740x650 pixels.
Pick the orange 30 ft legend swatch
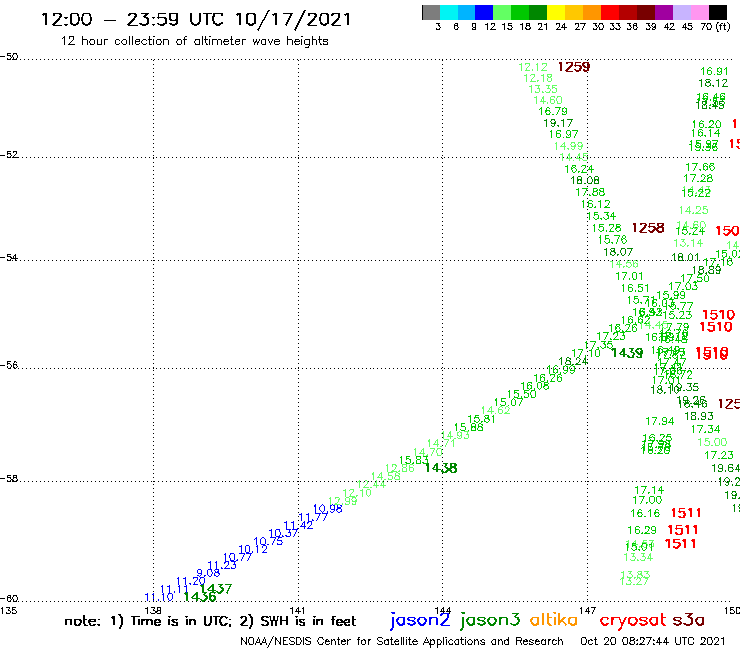pos(592,12)
